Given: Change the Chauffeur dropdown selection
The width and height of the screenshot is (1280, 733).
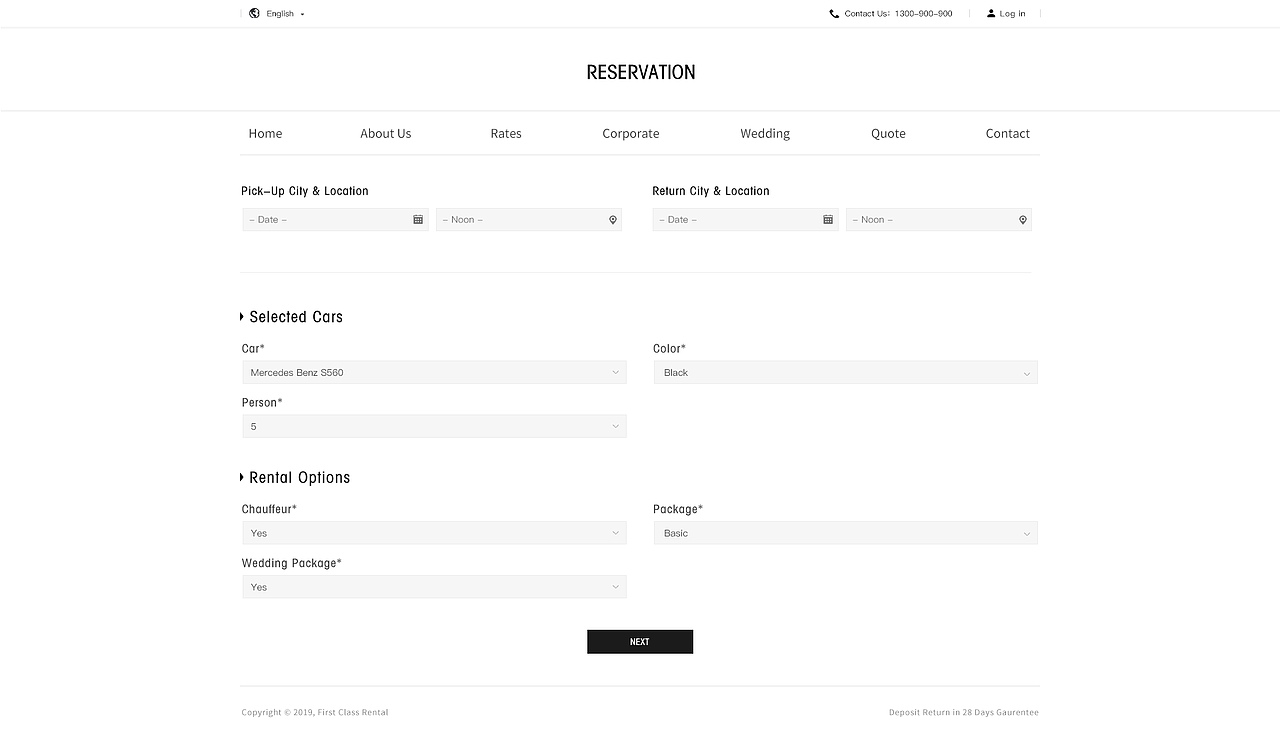Looking at the screenshot, I should coord(434,534).
